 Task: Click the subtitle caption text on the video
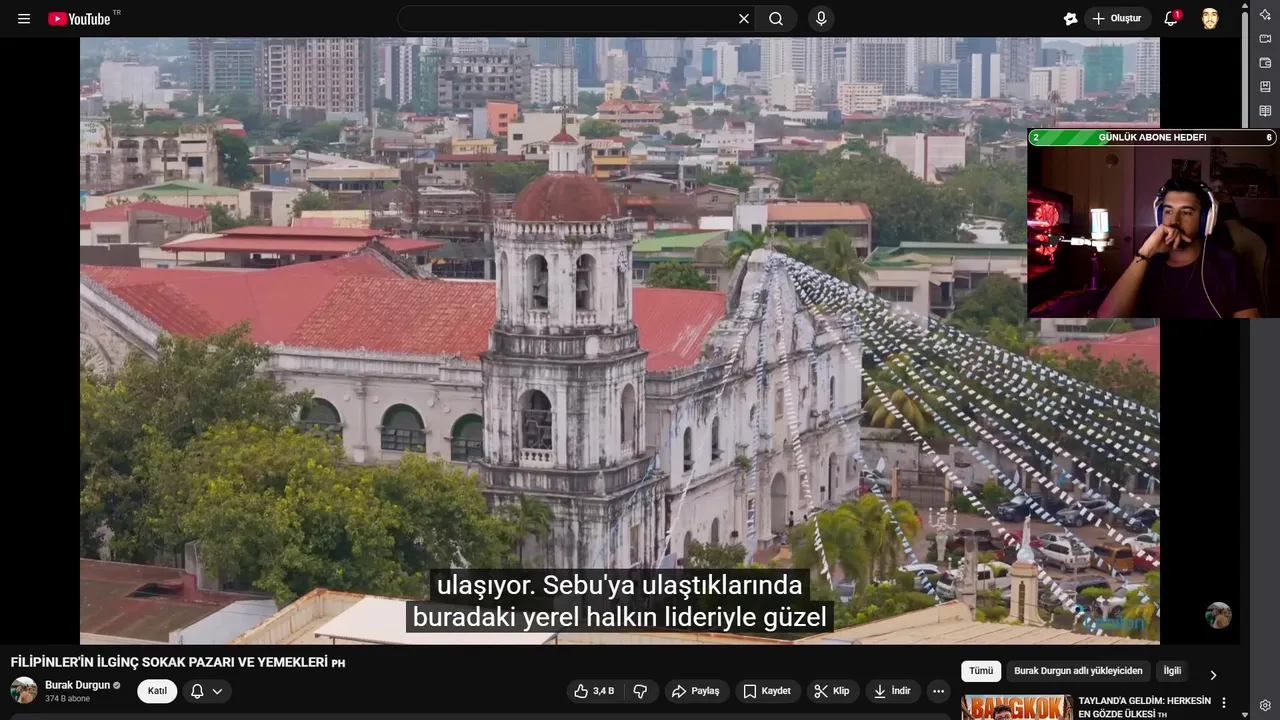tap(620, 601)
